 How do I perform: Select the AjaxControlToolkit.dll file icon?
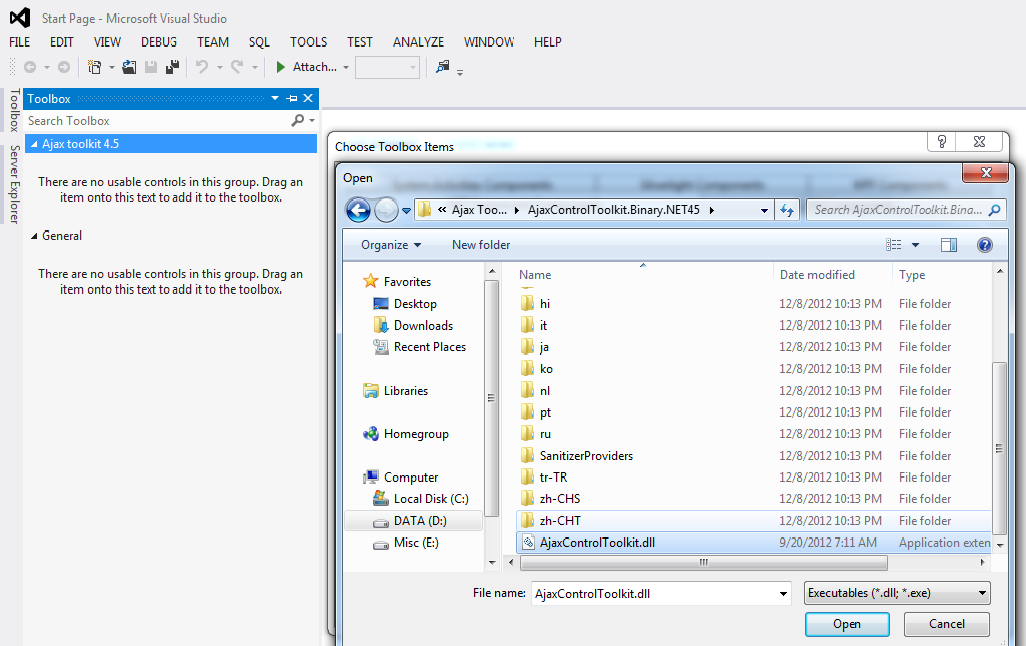pyautogui.click(x=529, y=543)
